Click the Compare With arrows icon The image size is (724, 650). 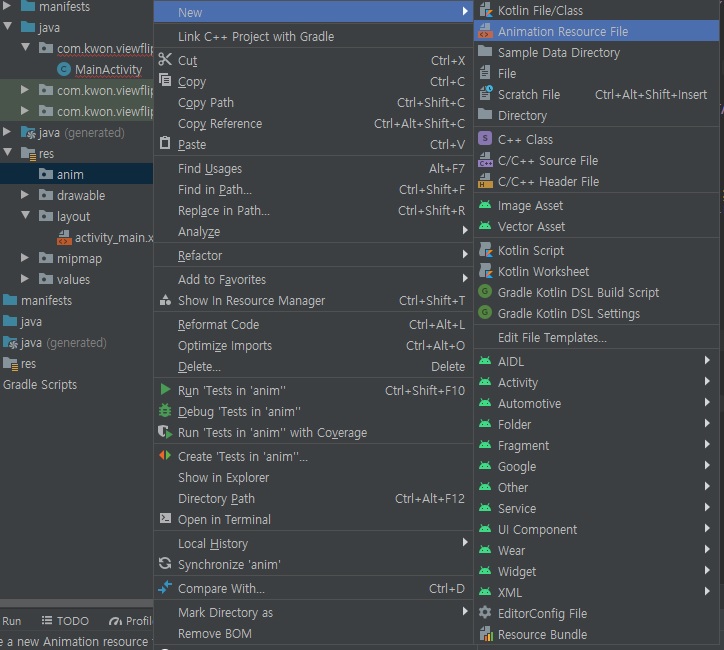click(165, 588)
